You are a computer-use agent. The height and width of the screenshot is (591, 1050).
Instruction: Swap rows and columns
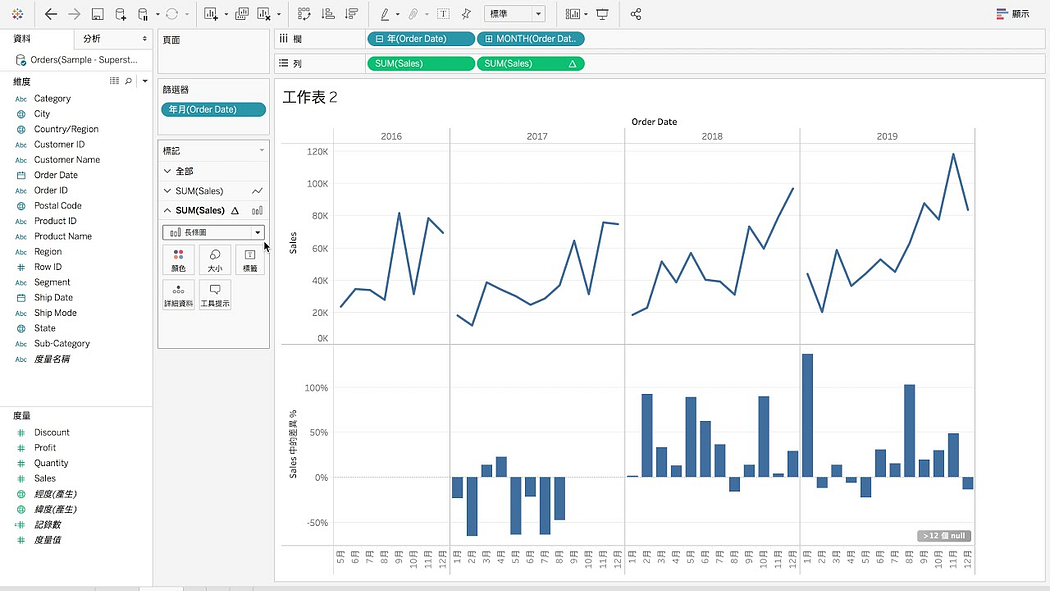pyautogui.click(x=304, y=14)
